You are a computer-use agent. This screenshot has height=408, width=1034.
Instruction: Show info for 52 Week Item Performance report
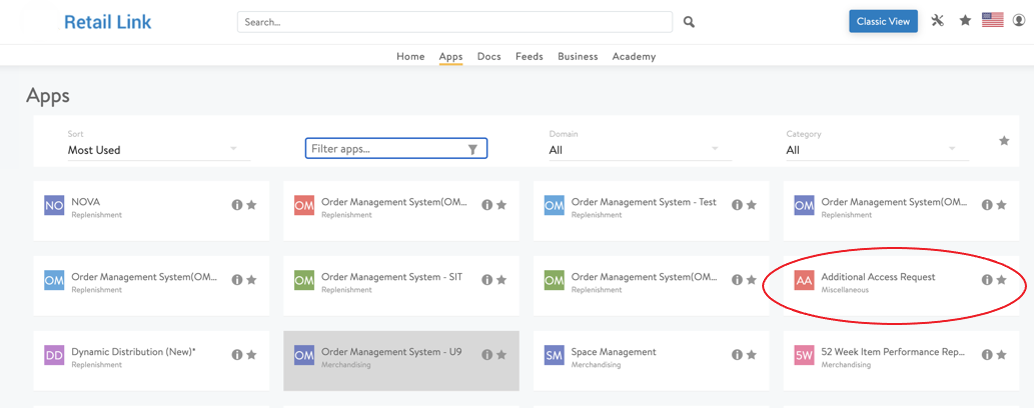pos(987,355)
